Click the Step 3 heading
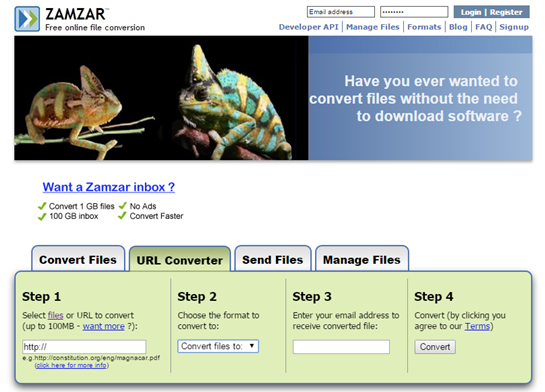545x392 pixels. [x=312, y=296]
